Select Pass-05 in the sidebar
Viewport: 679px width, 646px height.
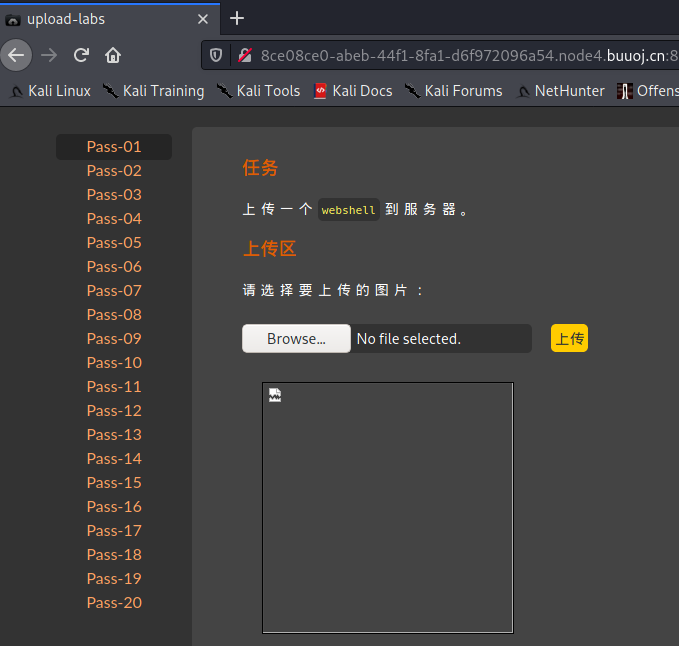pos(114,243)
